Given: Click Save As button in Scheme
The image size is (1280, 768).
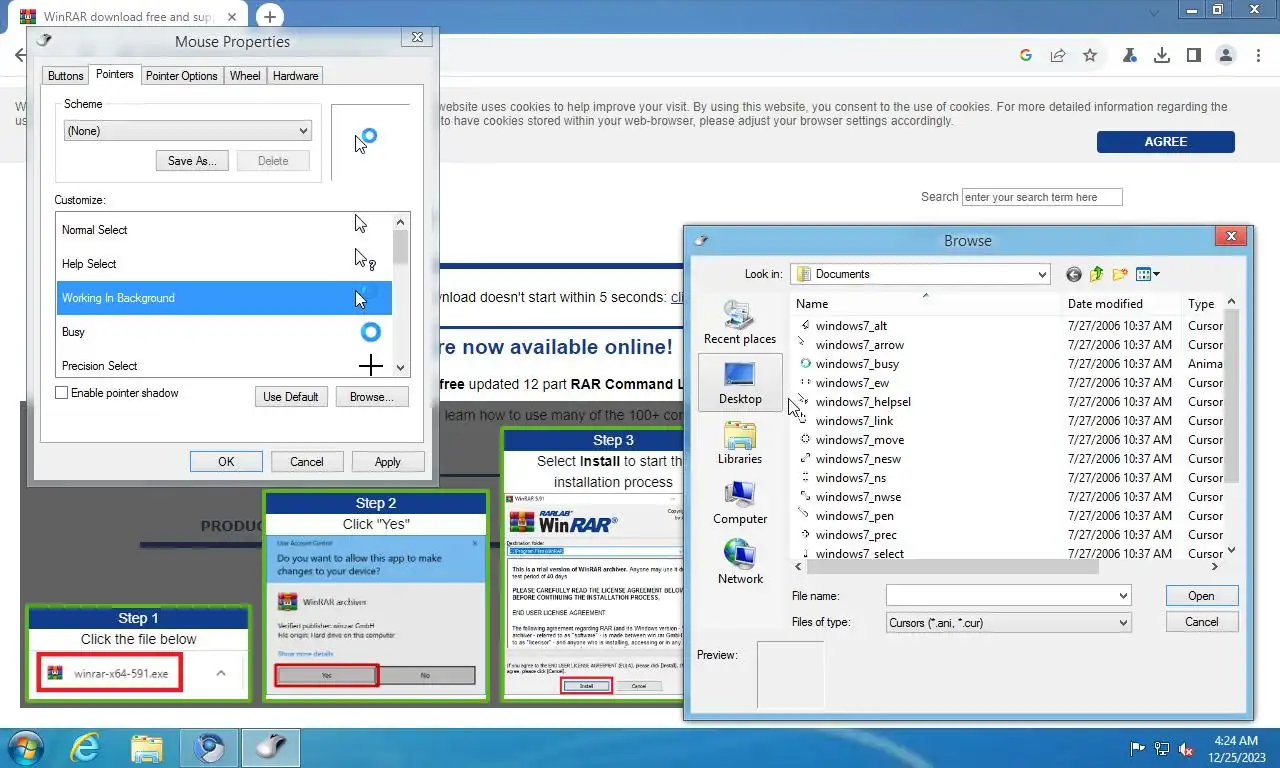Looking at the screenshot, I should (193, 161).
